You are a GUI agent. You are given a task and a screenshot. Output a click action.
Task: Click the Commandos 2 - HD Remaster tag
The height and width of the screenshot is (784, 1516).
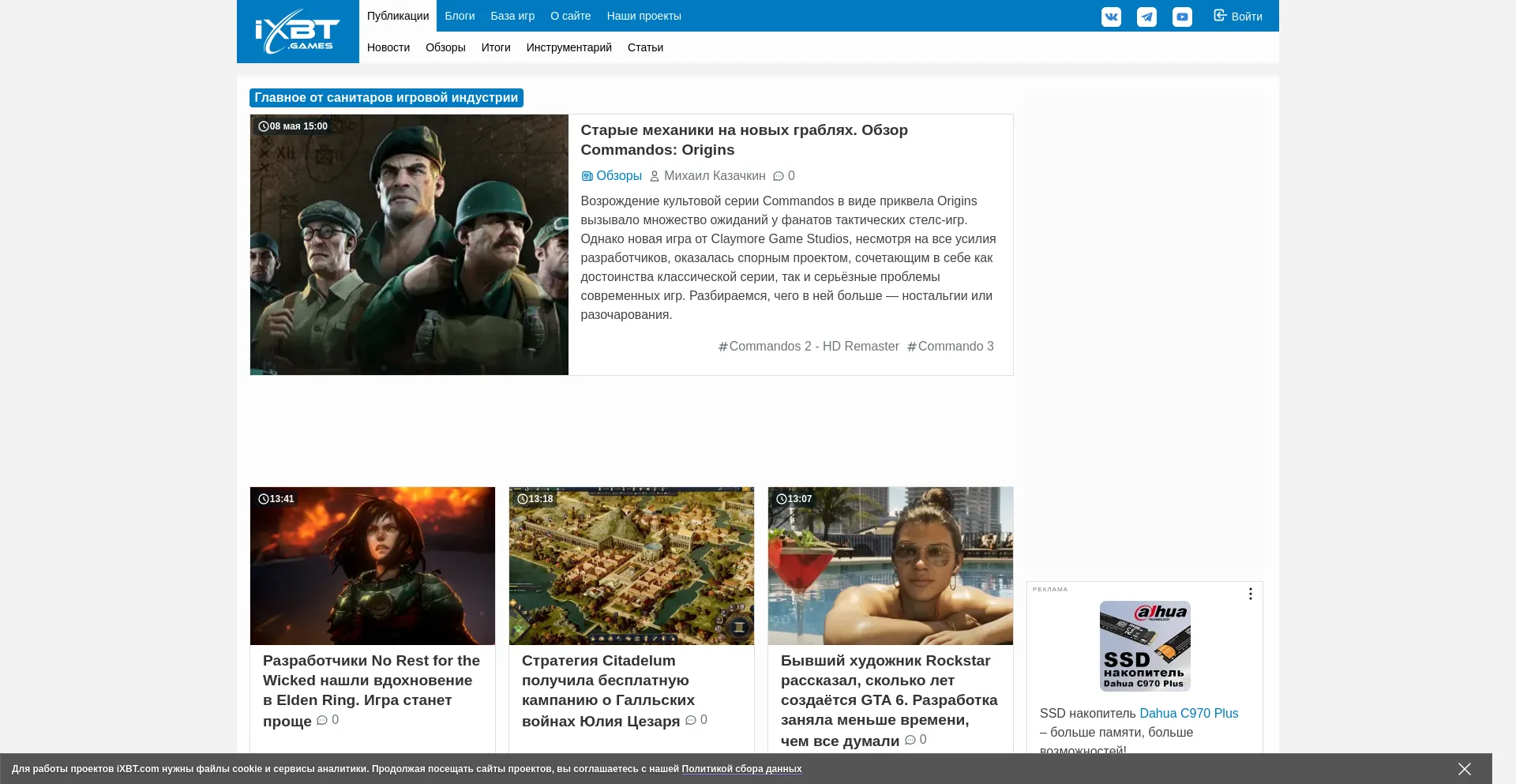[809, 347]
